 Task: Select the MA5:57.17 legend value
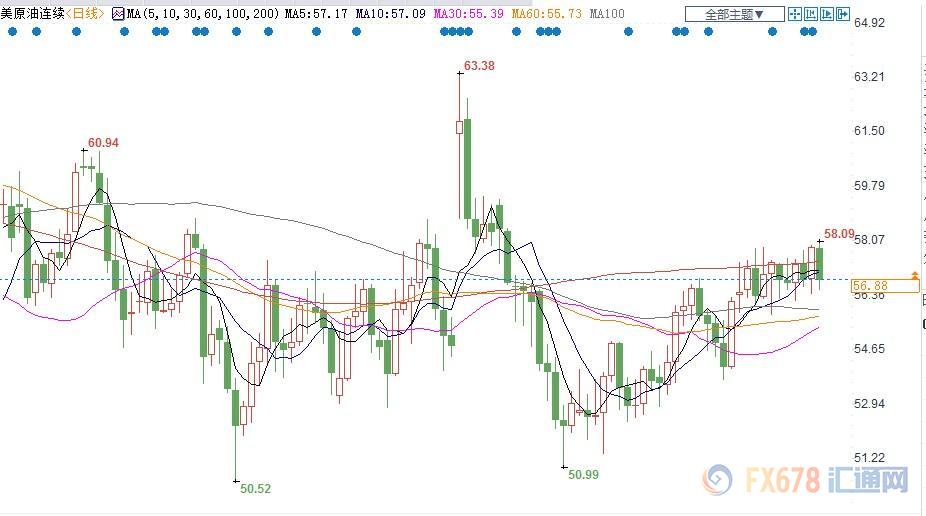pyautogui.click(x=316, y=14)
